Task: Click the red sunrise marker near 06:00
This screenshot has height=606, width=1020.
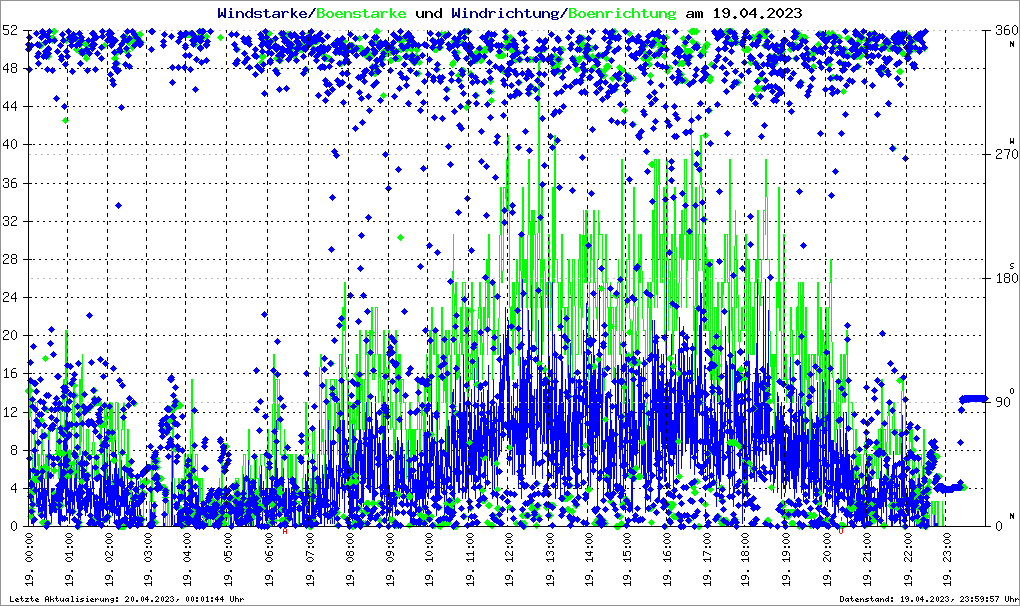Action: tap(286, 531)
